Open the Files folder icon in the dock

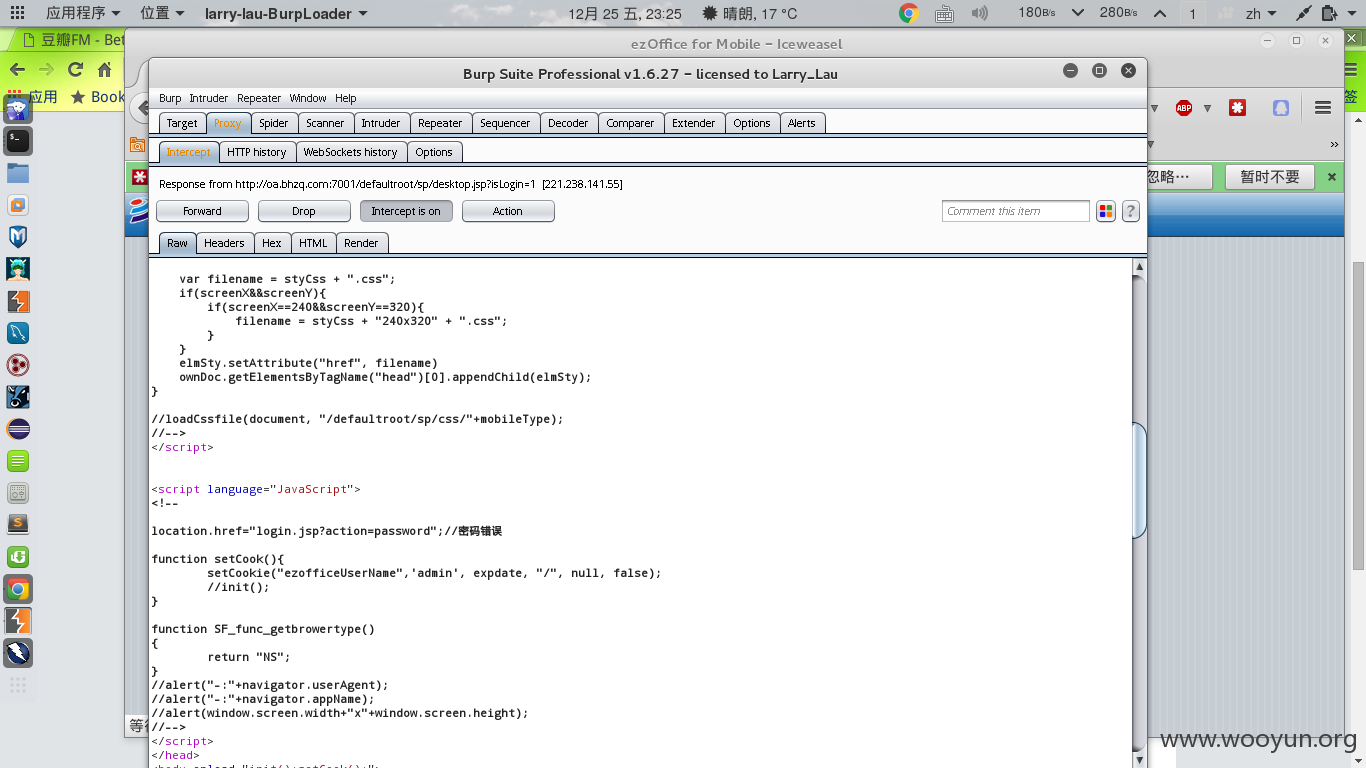click(18, 173)
